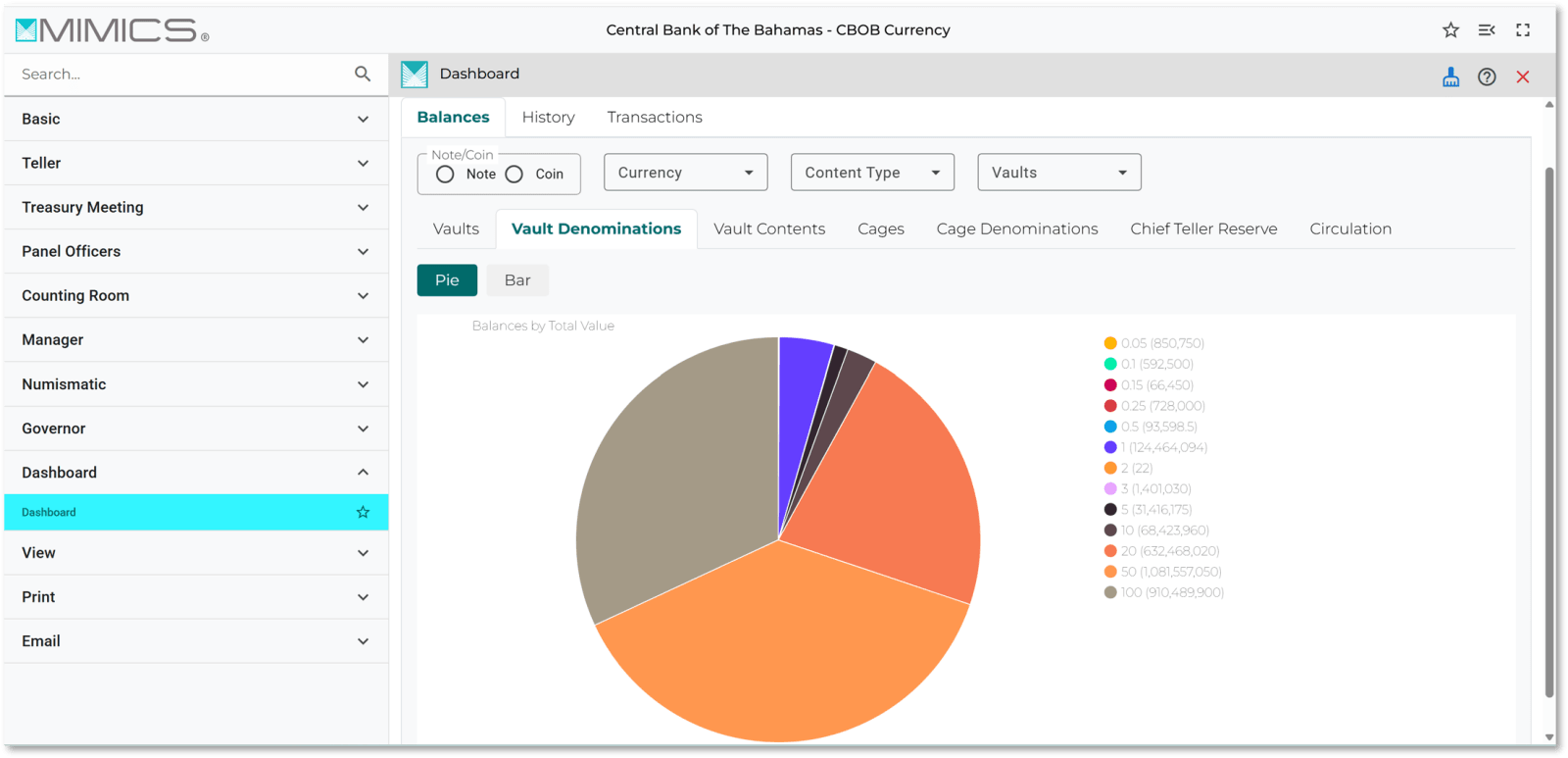Close the Dashboard panel with red X

1523,76
